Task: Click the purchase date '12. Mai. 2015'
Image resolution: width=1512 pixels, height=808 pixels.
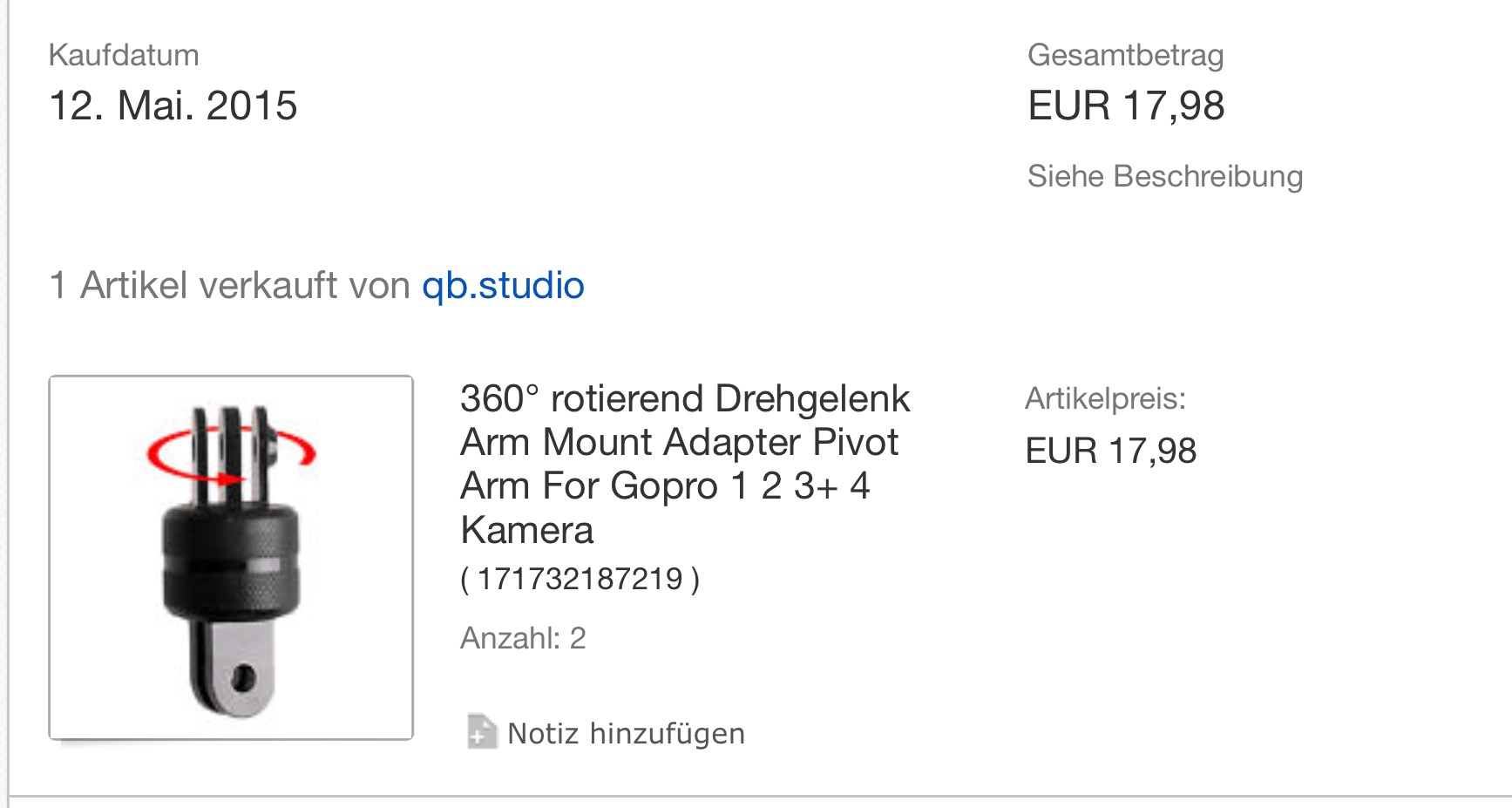Action: 173,105
